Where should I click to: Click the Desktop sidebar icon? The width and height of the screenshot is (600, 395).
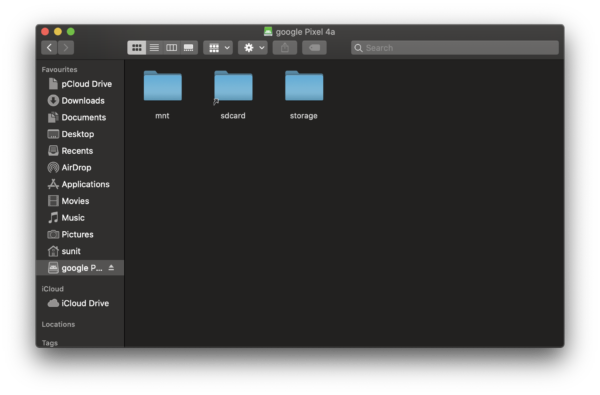click(x=53, y=134)
